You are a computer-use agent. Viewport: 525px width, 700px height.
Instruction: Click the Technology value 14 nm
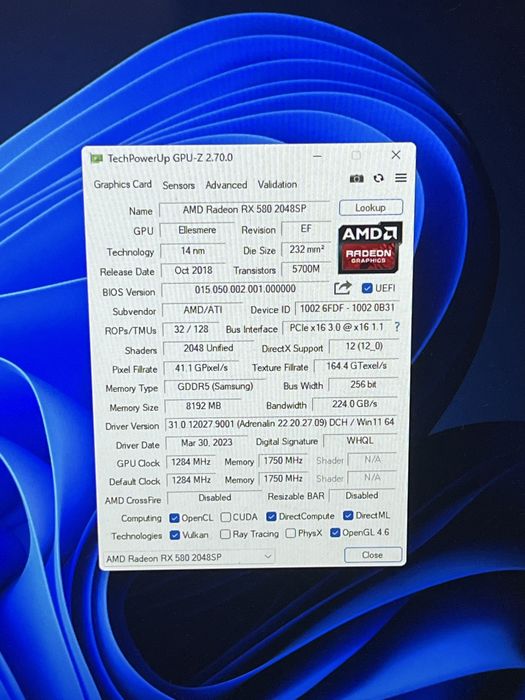(x=192, y=251)
